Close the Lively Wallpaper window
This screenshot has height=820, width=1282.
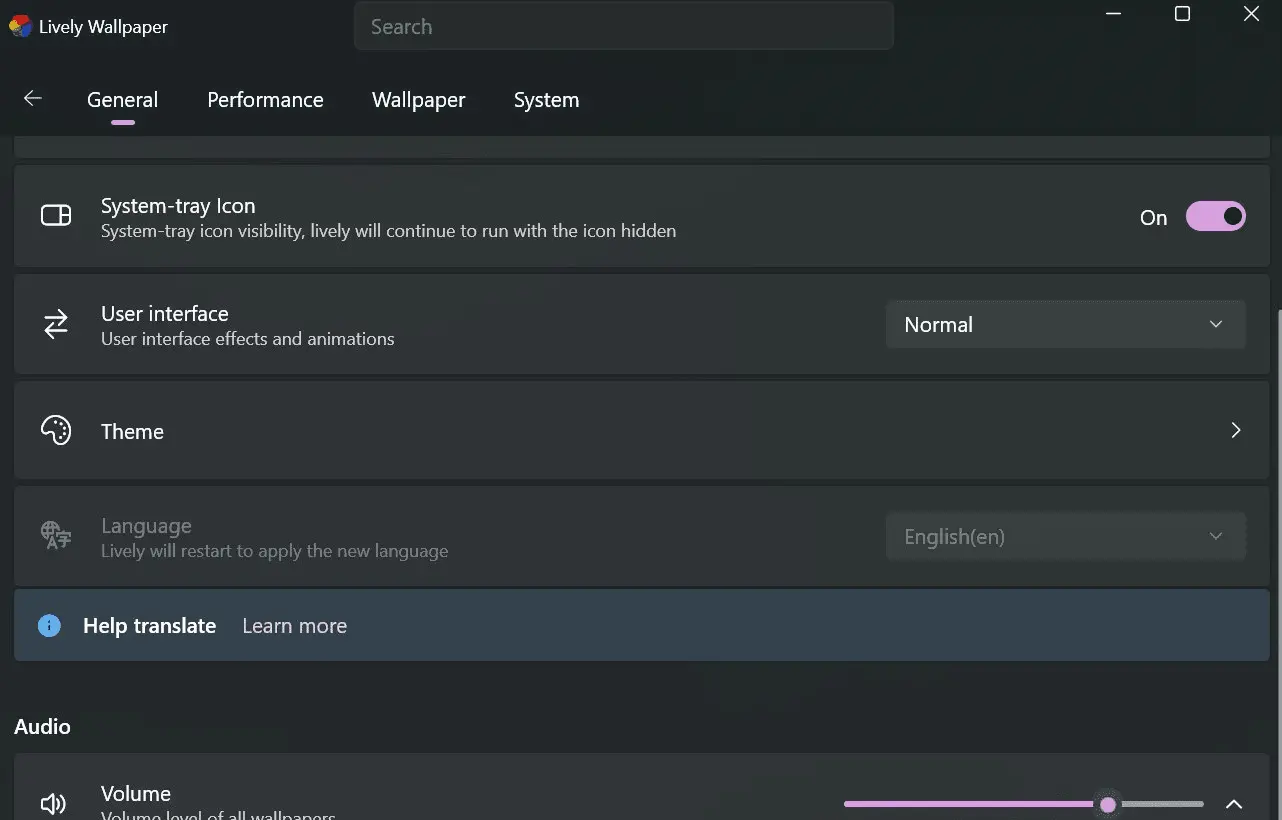1251,14
